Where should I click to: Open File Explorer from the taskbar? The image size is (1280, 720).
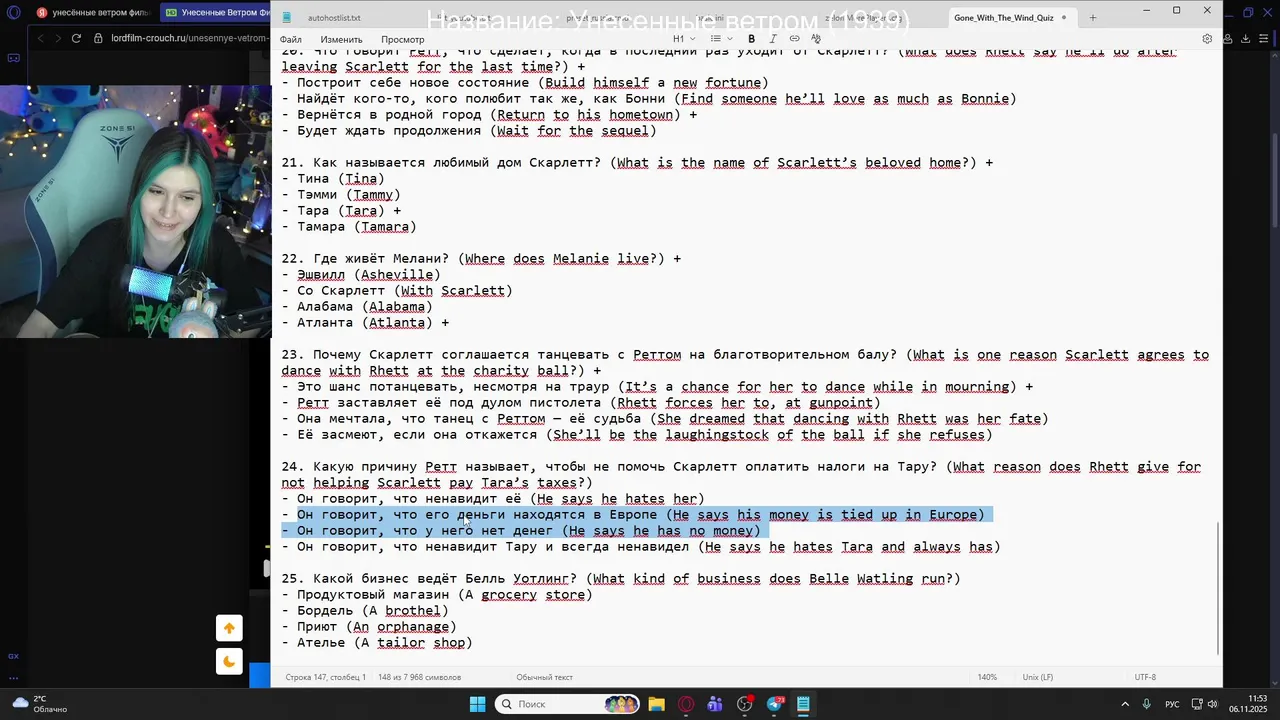click(656, 704)
